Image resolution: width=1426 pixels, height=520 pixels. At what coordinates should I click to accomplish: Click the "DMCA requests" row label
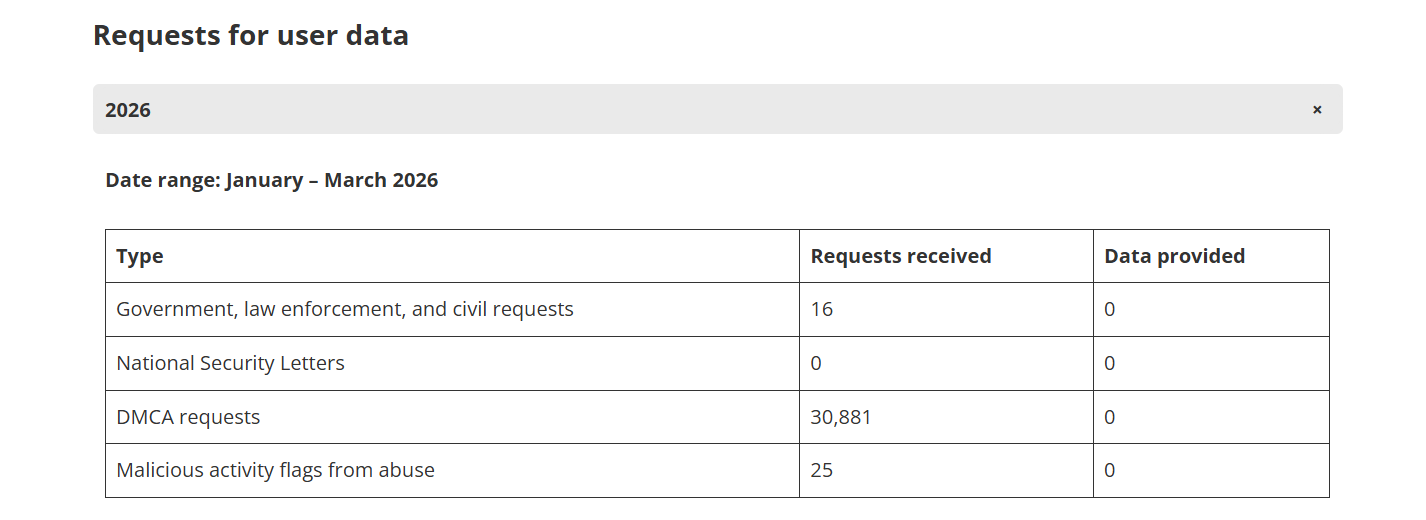click(x=188, y=417)
